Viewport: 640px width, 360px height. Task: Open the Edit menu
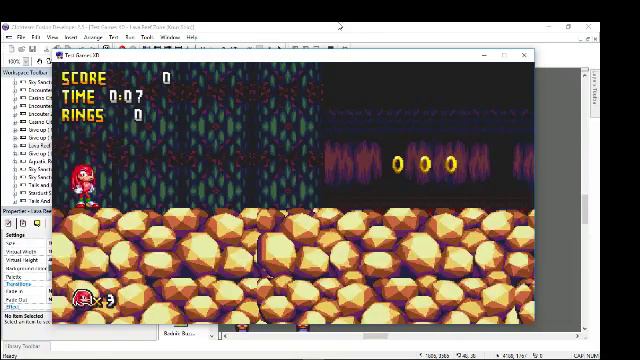[x=36, y=37]
